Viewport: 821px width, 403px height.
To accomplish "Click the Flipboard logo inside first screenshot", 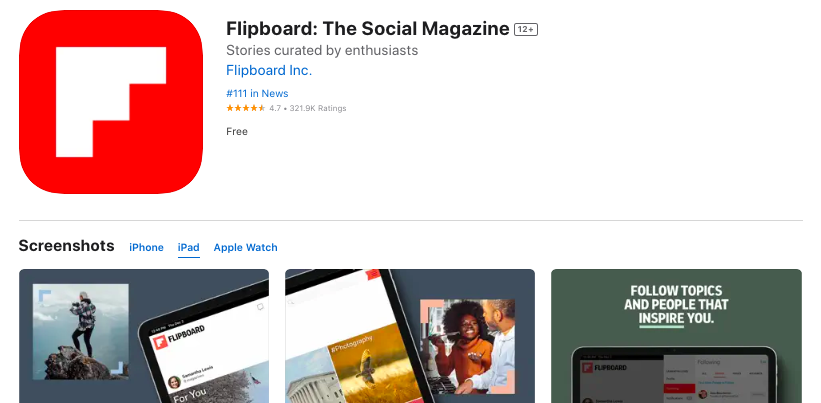I will [x=177, y=339].
